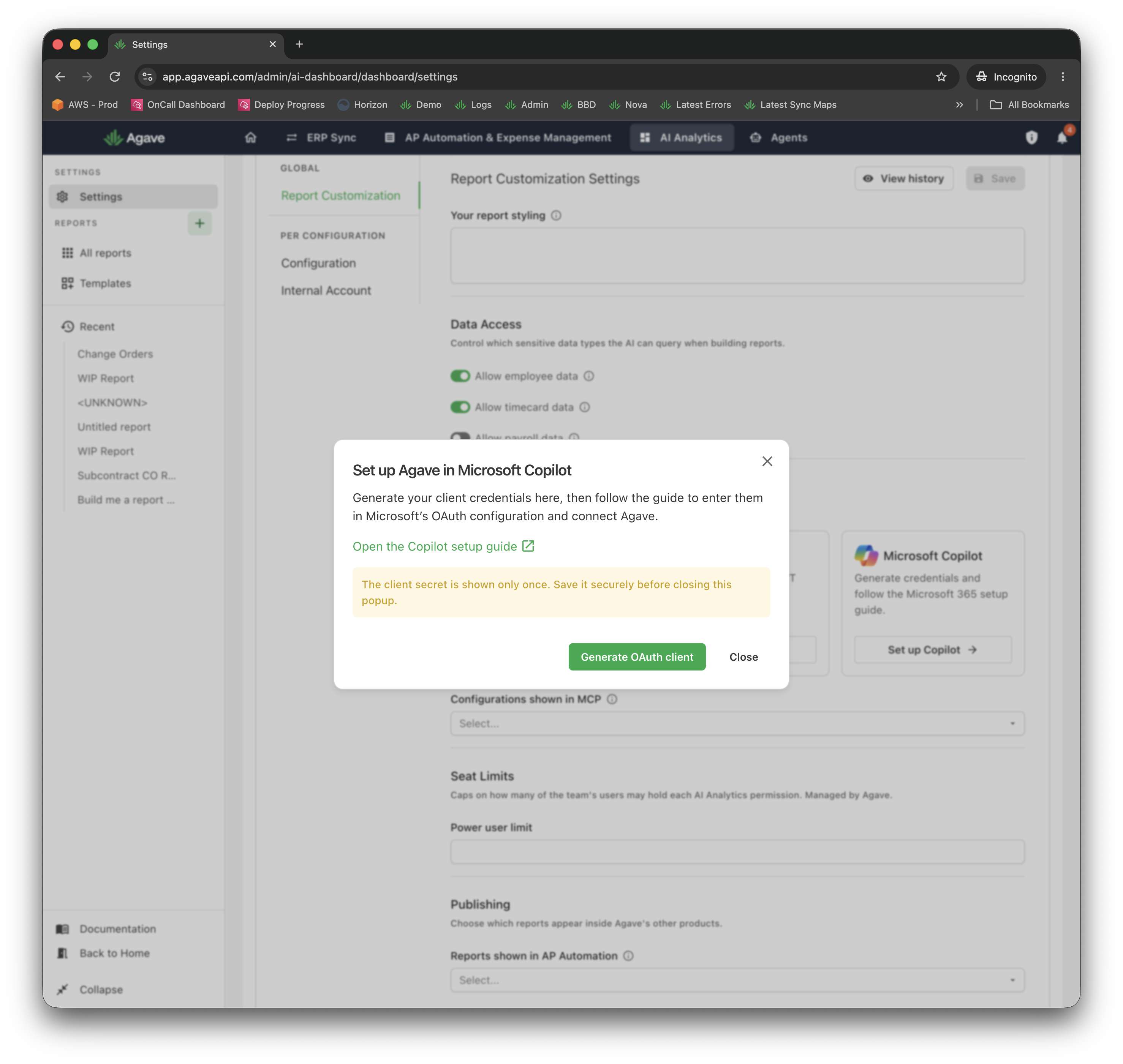Open the ERP Sync tab
The image size is (1123, 1064).
click(x=321, y=137)
